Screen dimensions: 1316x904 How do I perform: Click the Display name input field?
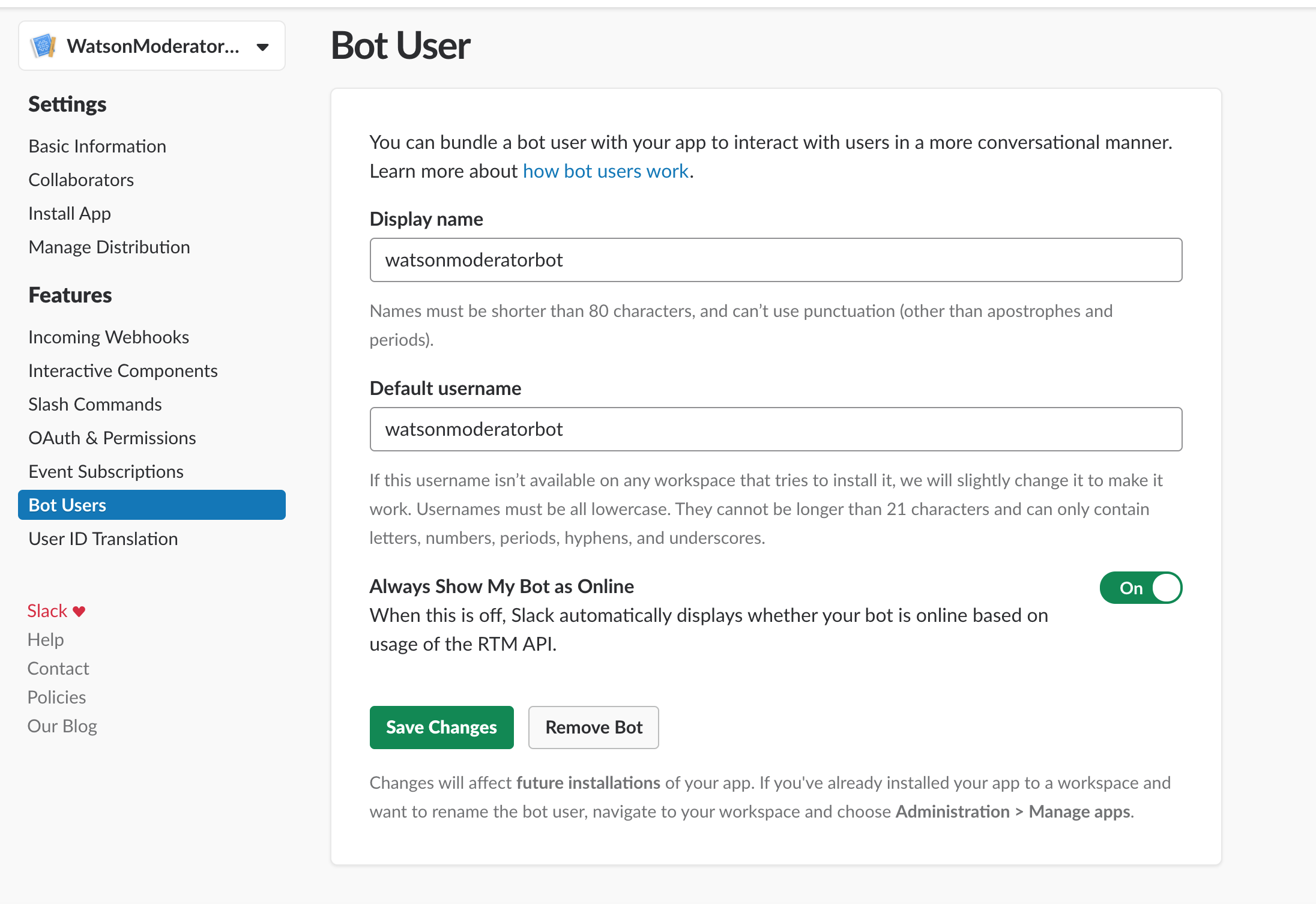click(x=776, y=260)
